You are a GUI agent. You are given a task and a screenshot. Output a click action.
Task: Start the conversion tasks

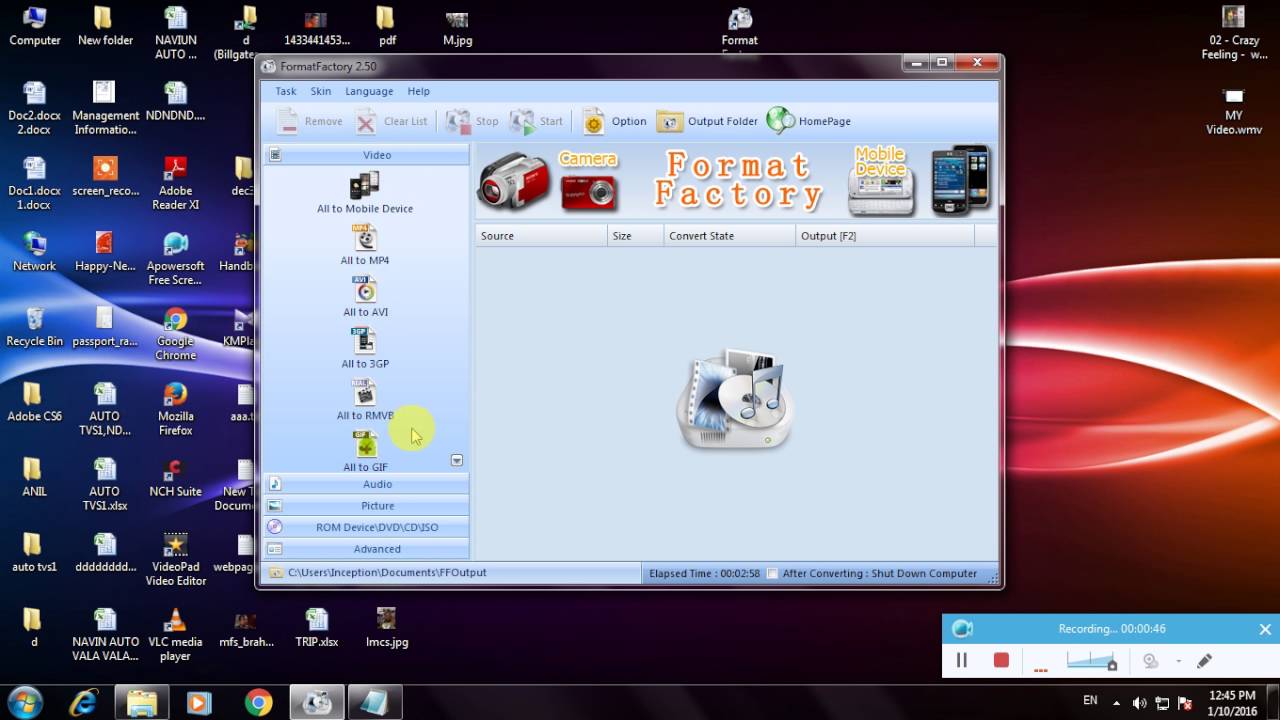coord(537,121)
